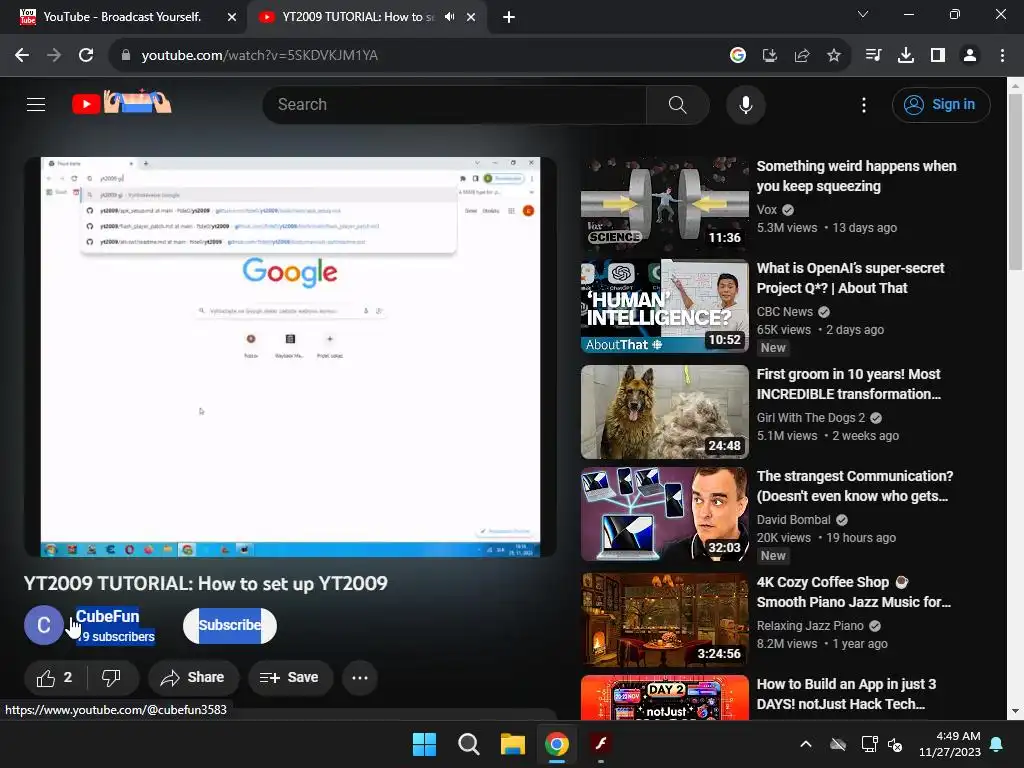Image resolution: width=1024 pixels, height=768 pixels.
Task: Click the scrollbar down arrow
Action: [x=1015, y=711]
